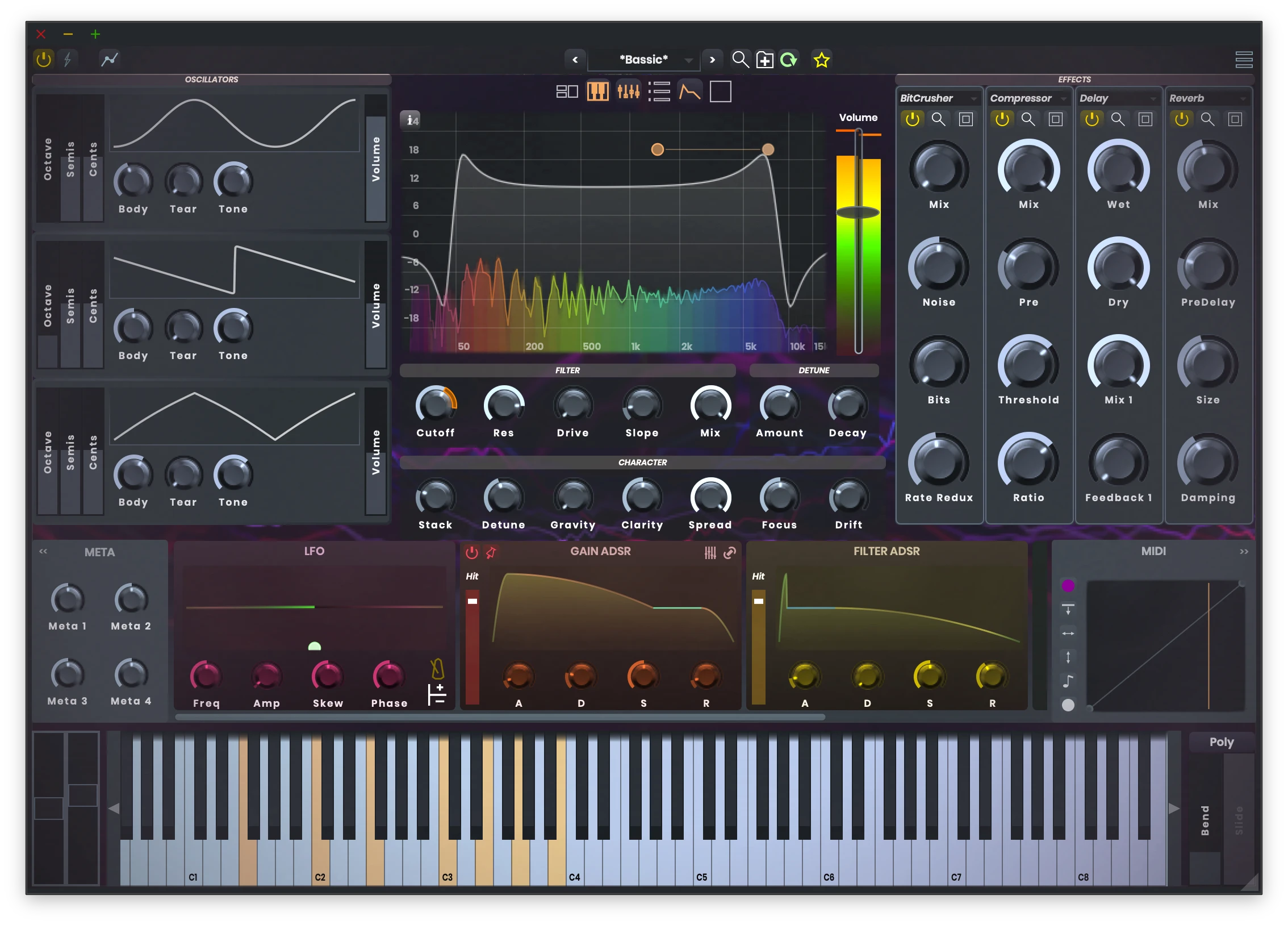Screen dimensions: 1288x925
Task: Click the master Volume slider handle
Action: (x=858, y=213)
